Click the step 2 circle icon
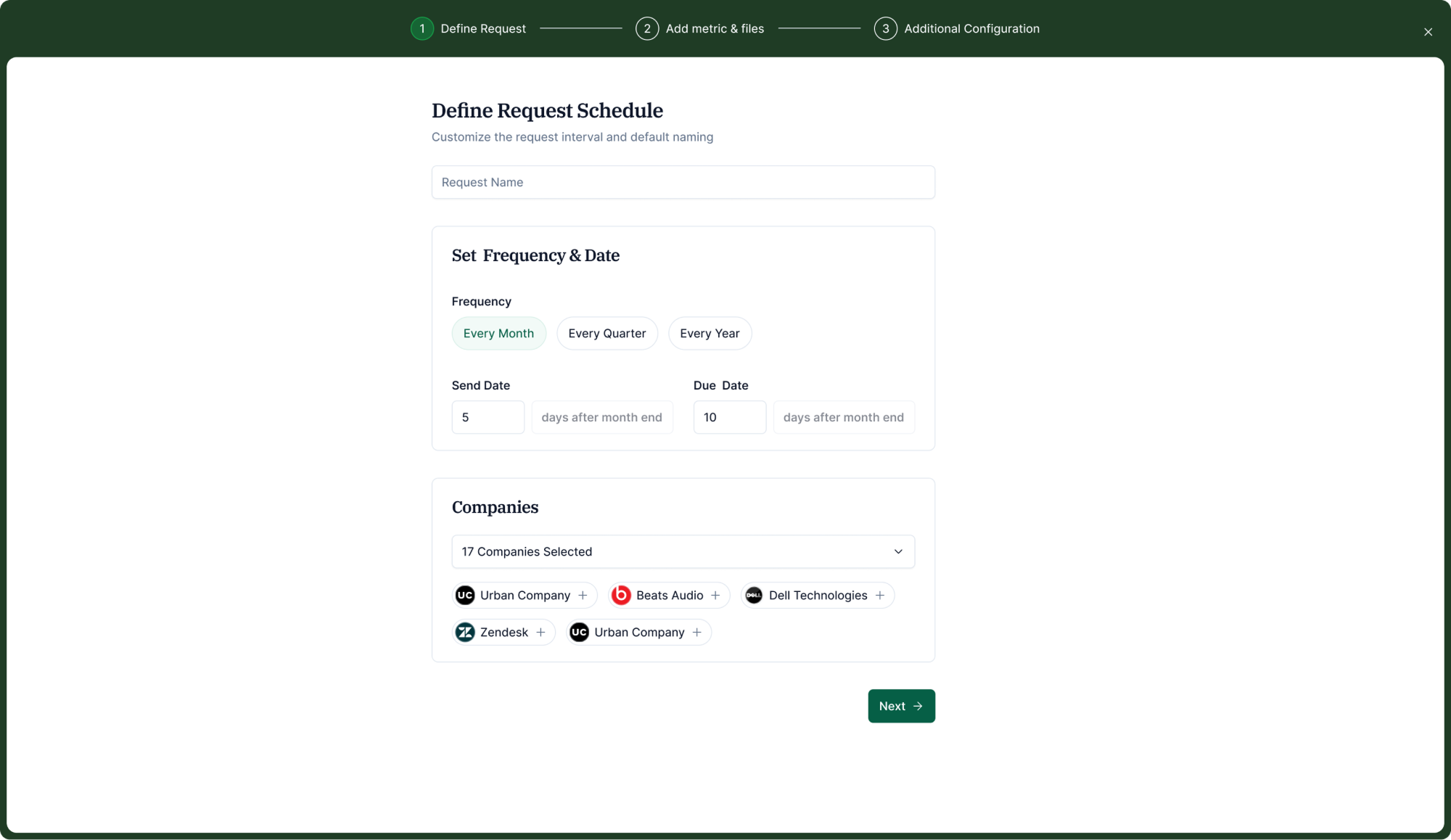The height and width of the screenshot is (840, 1451). tap(647, 28)
